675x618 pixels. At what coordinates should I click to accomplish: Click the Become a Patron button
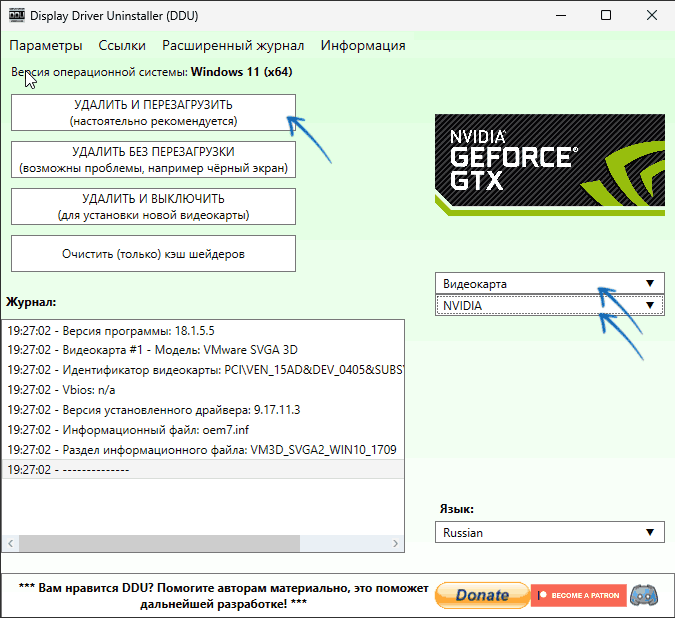pyautogui.click(x=579, y=595)
